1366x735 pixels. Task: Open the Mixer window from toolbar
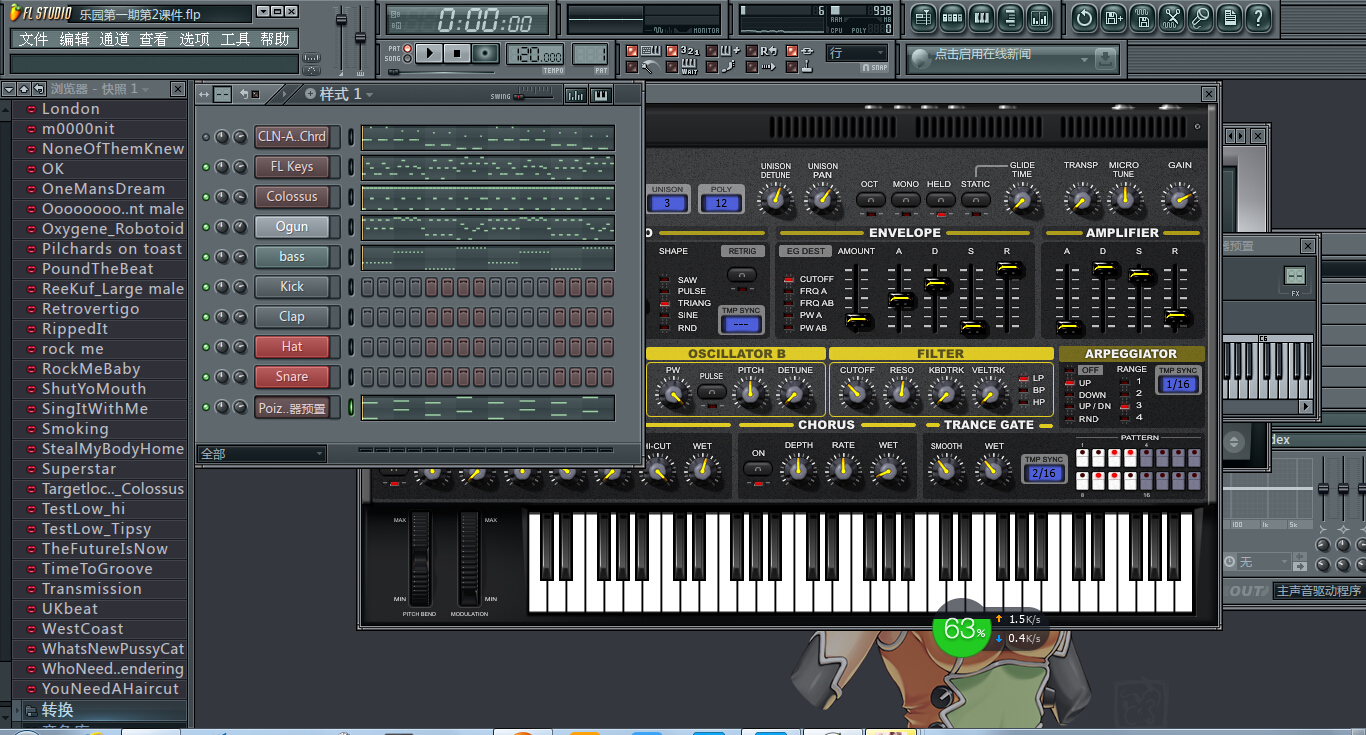pos(1039,17)
